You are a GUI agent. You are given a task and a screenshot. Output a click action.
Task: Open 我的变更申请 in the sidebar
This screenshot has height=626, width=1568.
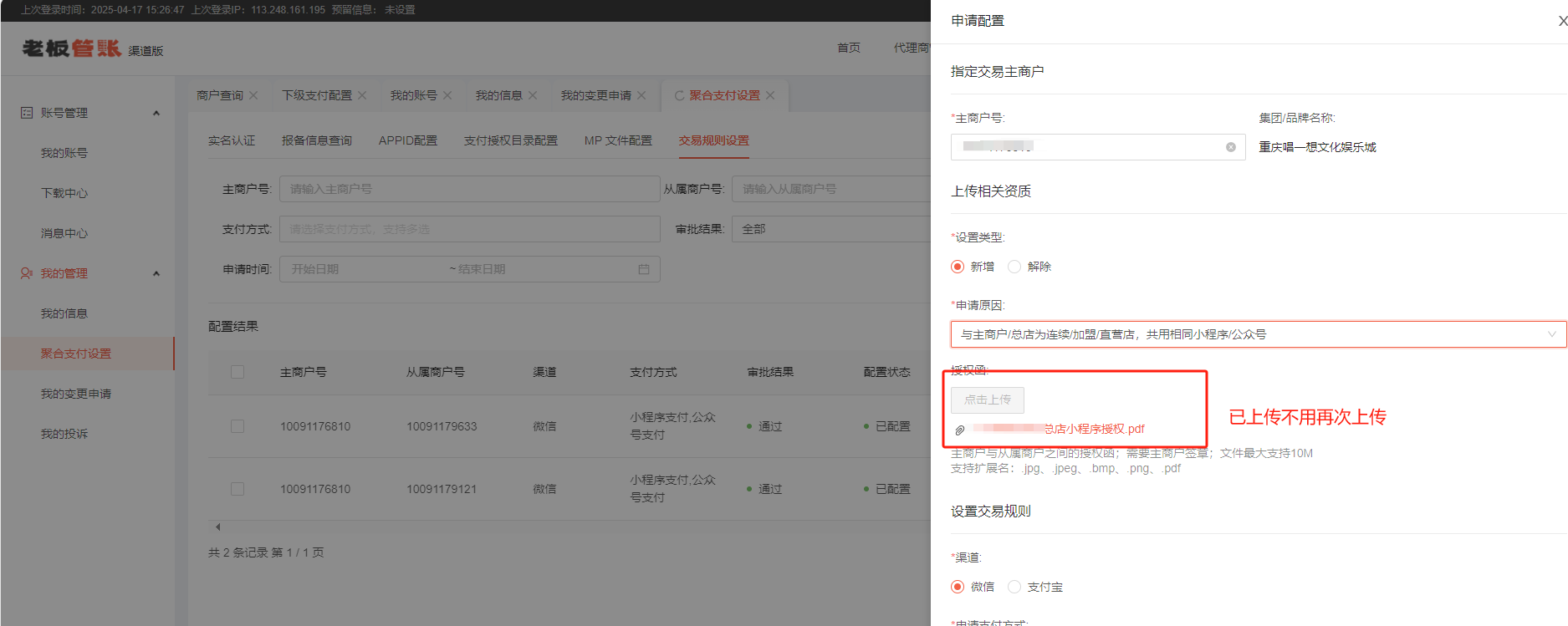point(76,394)
